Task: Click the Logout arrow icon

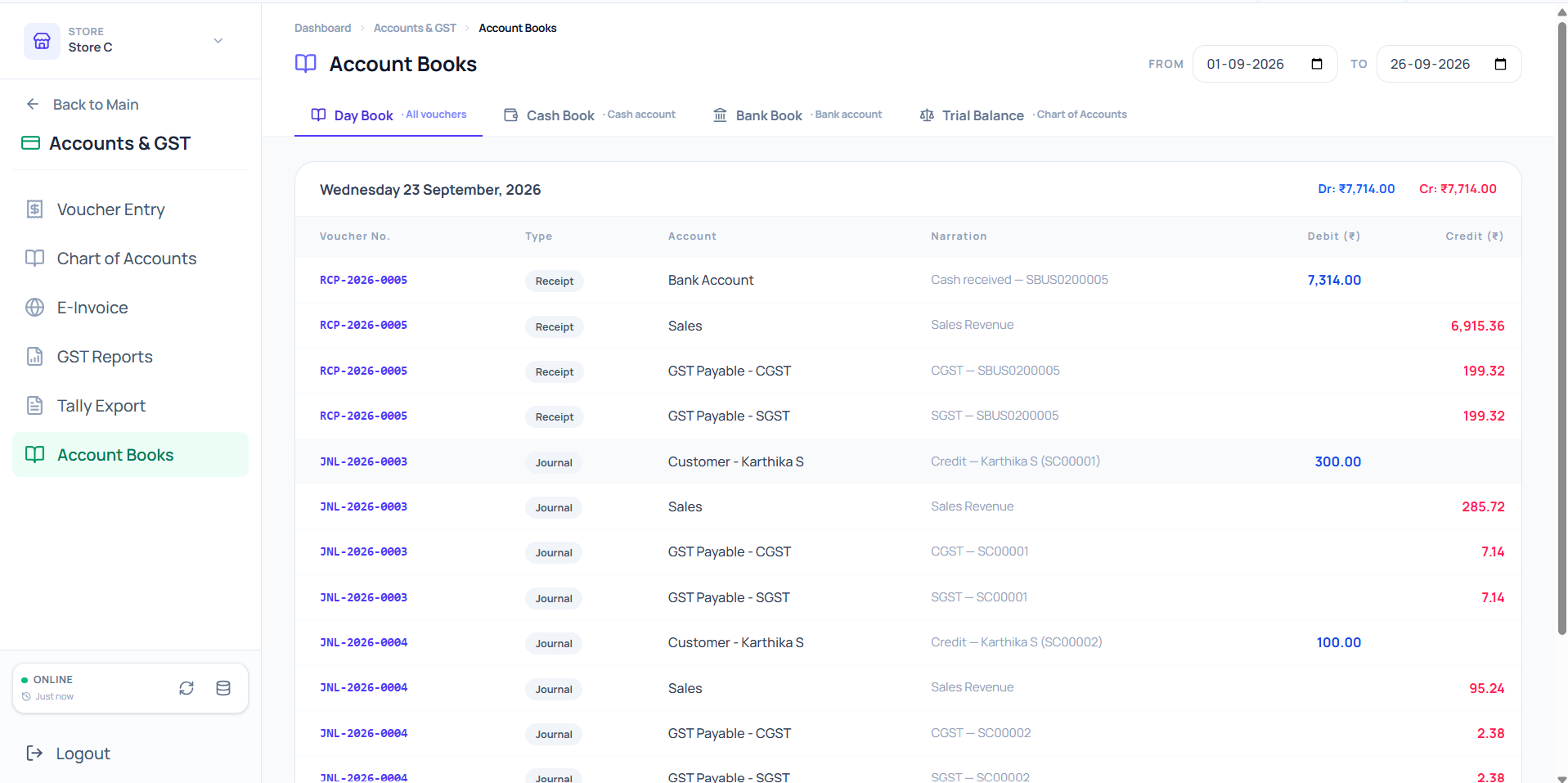Action: pos(34,753)
